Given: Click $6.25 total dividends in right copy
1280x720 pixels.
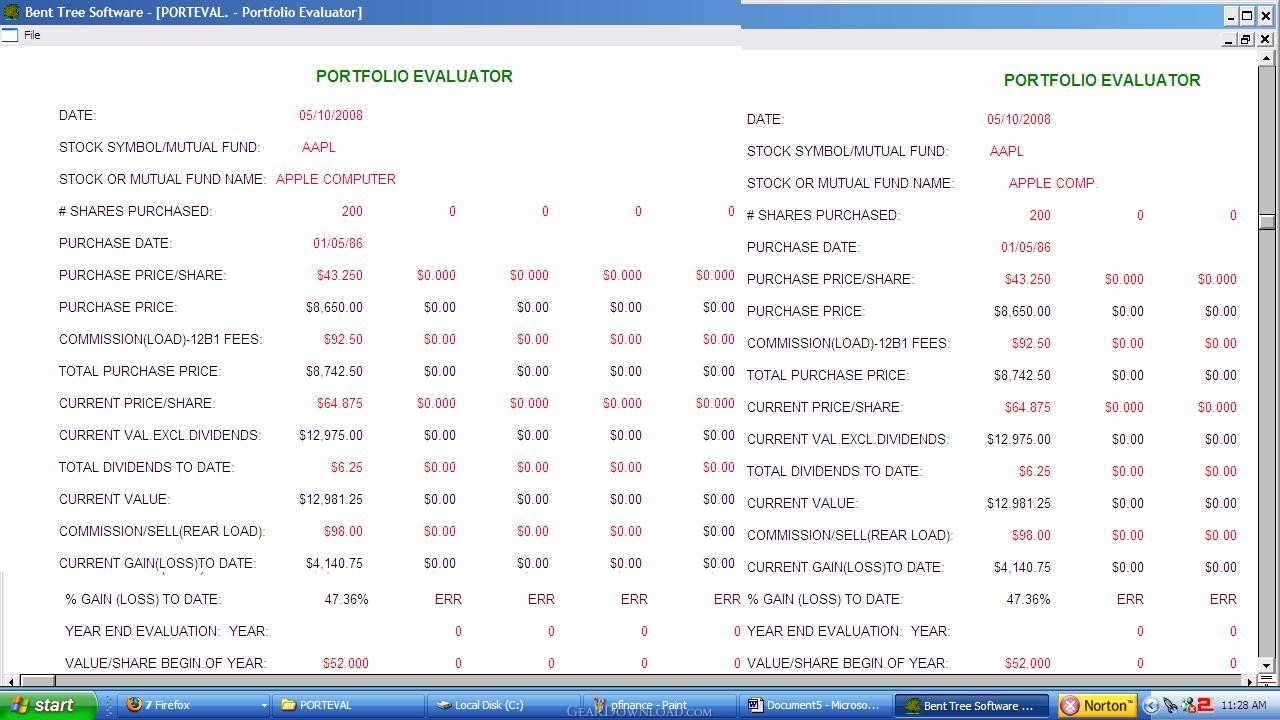Looking at the screenshot, I should pos(1035,471).
